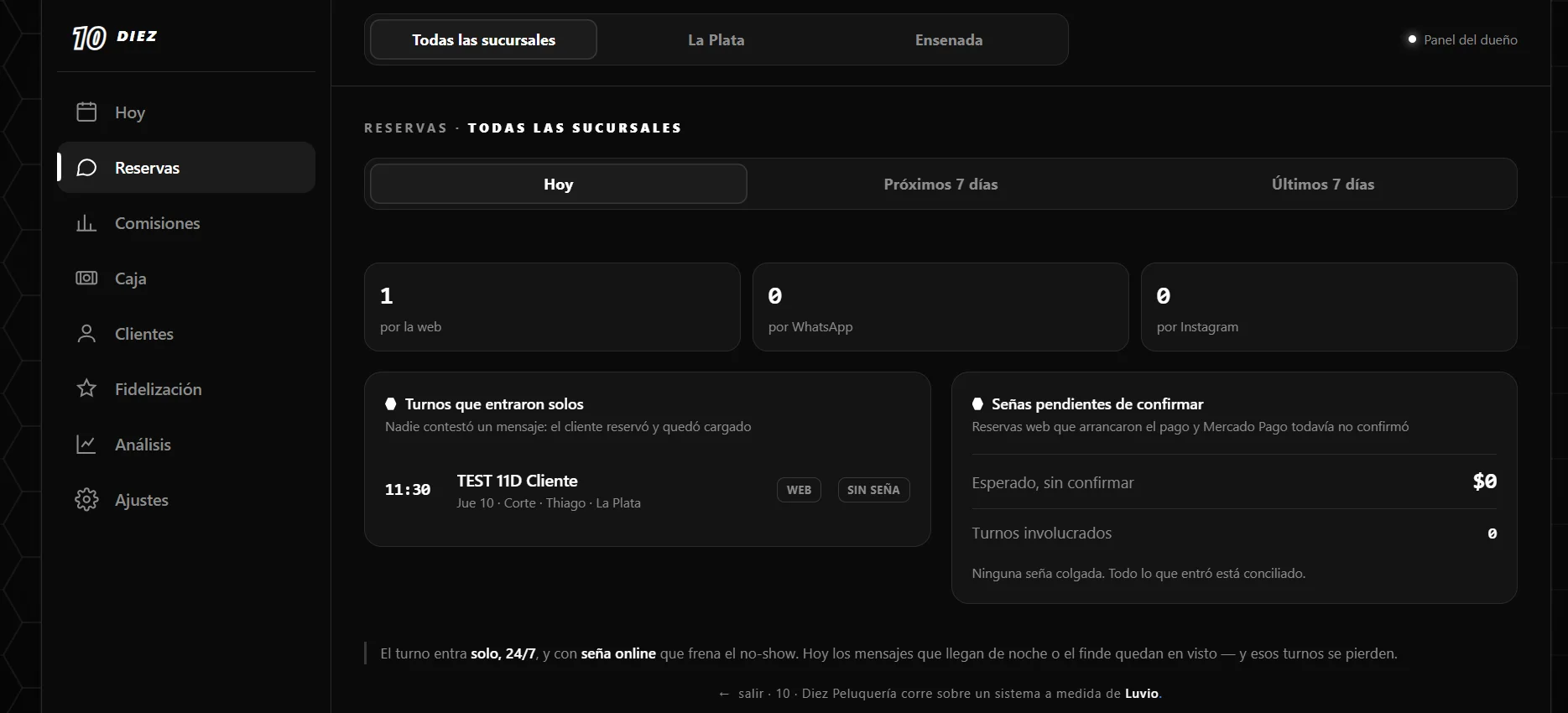
Task: Switch to the La Plata branch tab
Action: point(716,39)
